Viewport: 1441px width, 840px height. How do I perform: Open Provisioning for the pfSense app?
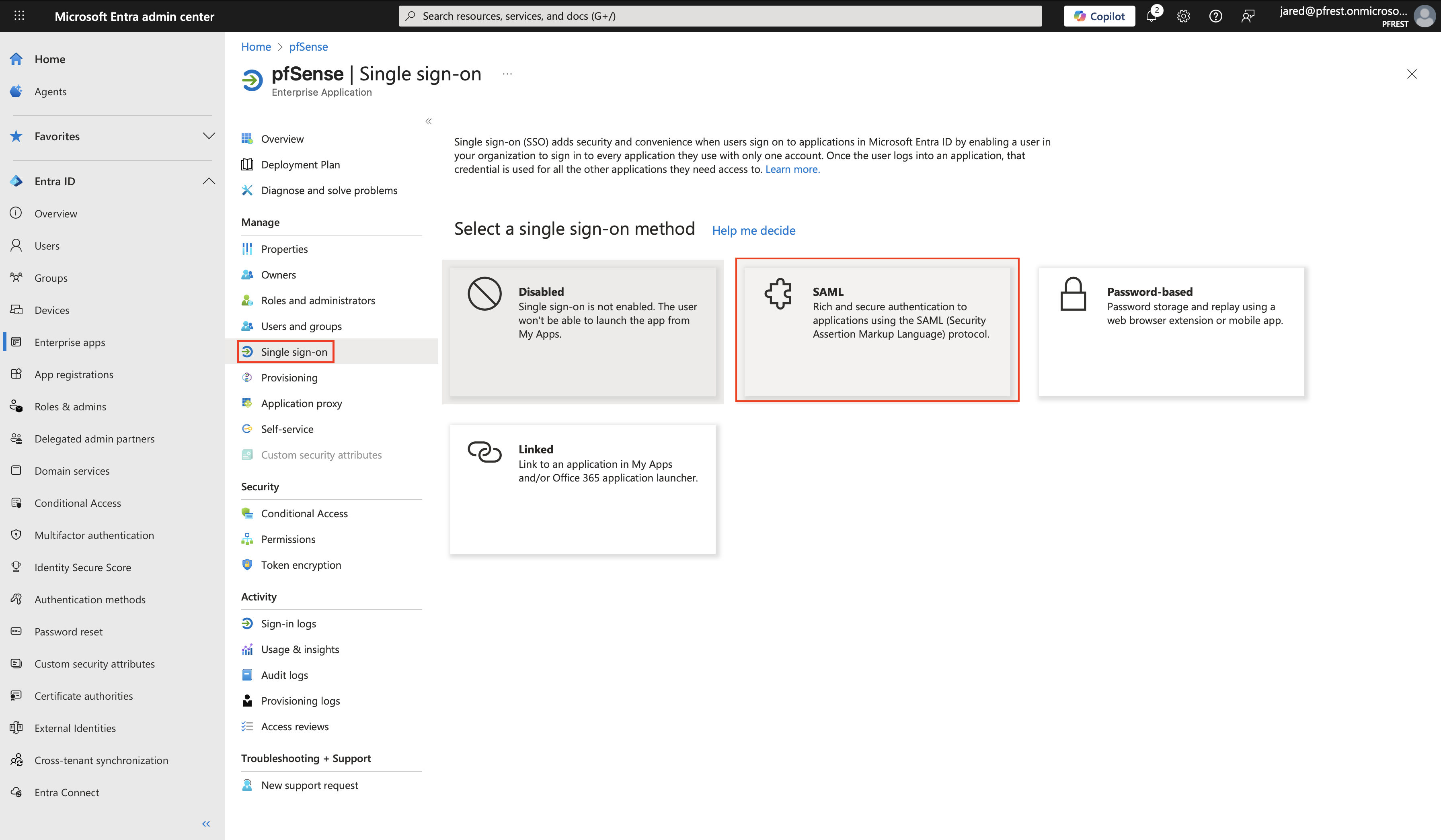coord(289,377)
